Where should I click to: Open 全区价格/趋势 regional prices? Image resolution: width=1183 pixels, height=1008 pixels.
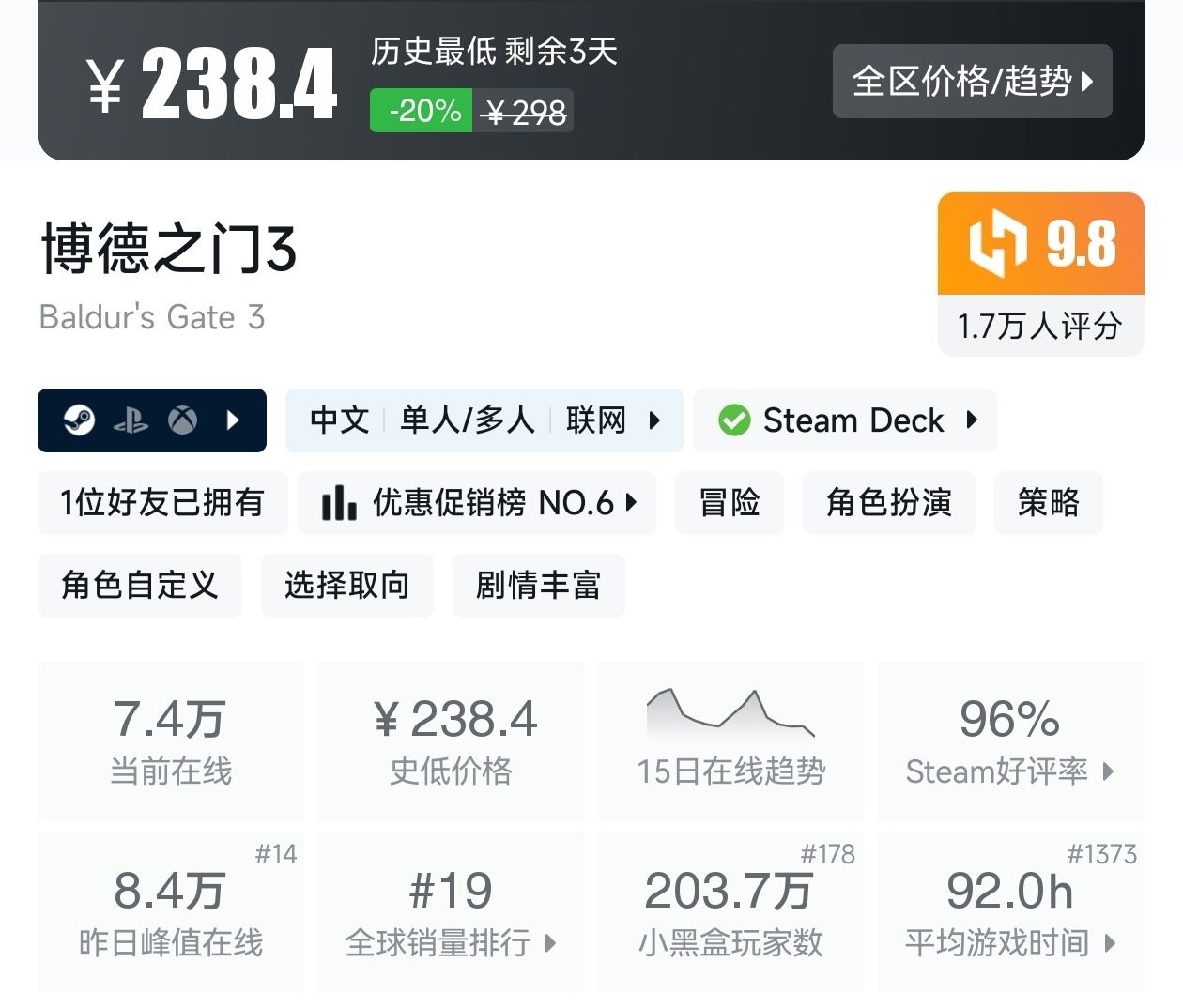point(972,81)
